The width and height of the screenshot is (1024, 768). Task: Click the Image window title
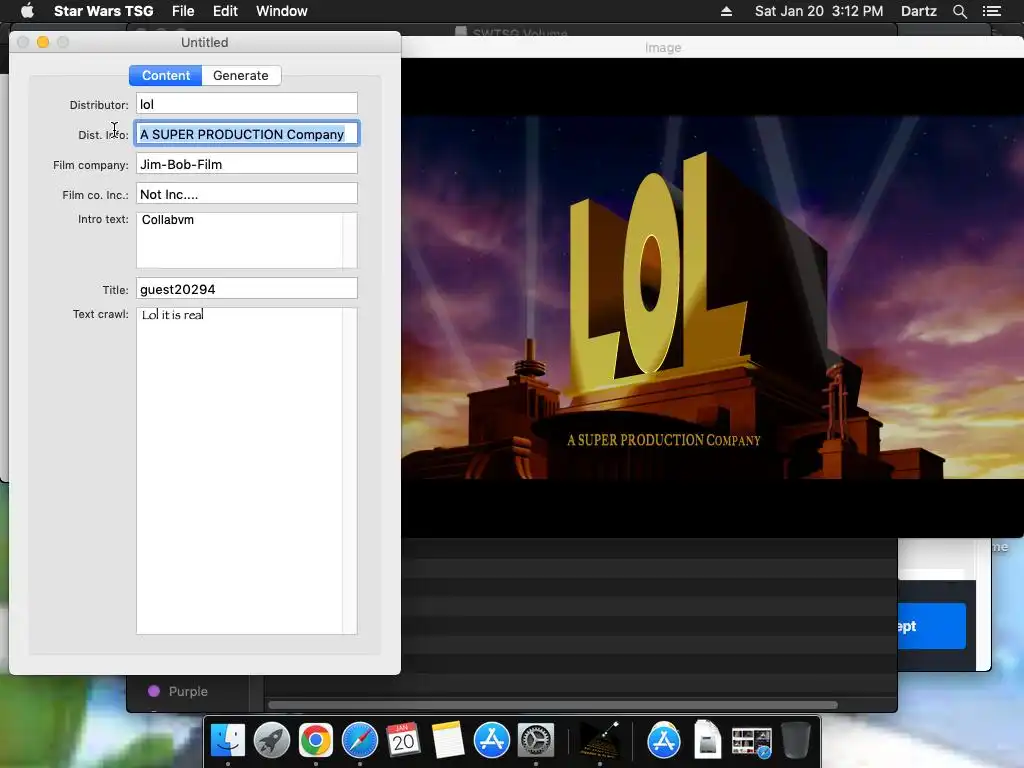[663, 48]
